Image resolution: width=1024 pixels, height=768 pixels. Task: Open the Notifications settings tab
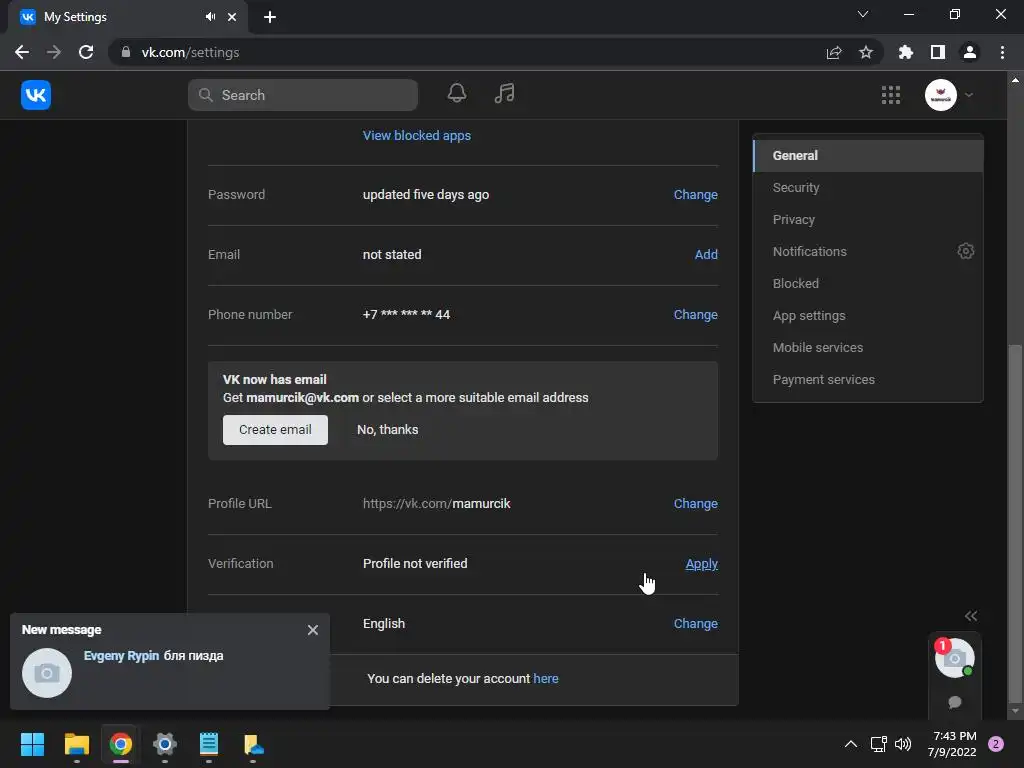click(x=868, y=251)
